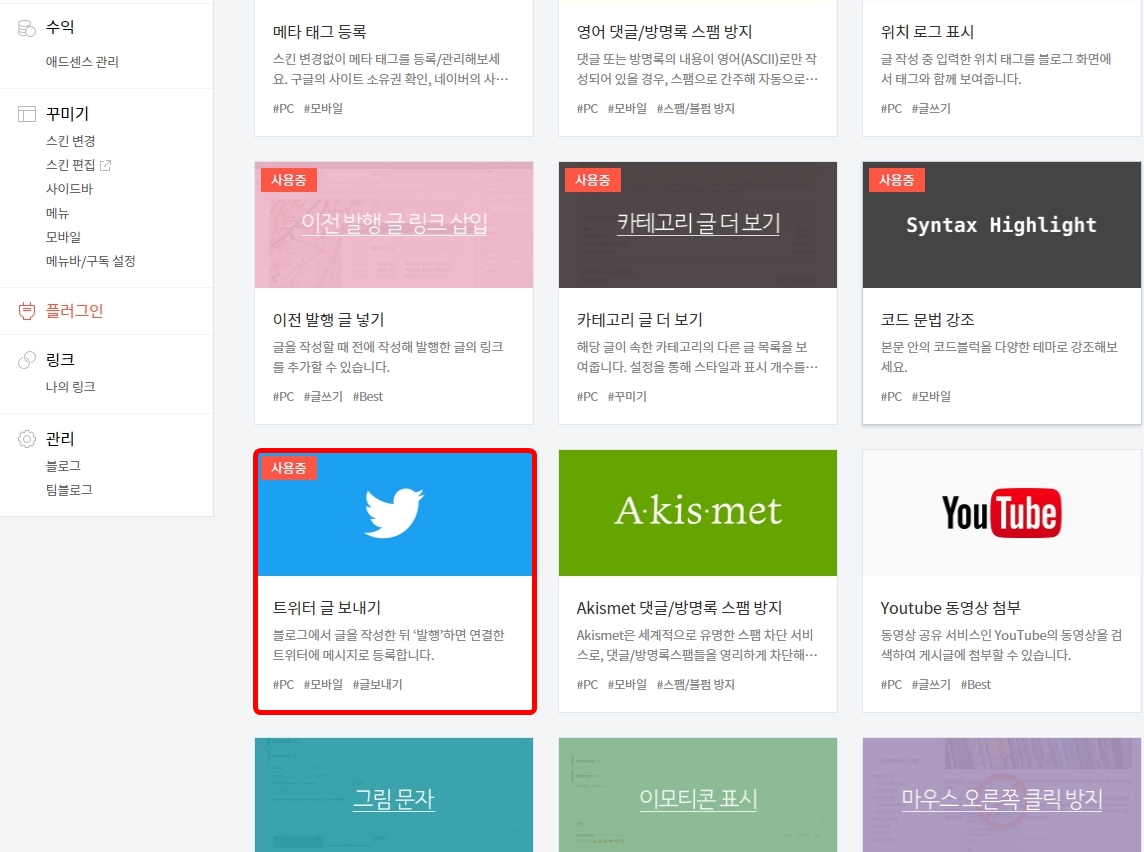The width and height of the screenshot is (1144, 852).
Task: Click the 링크 chain icon in sidebar
Action: 26,360
